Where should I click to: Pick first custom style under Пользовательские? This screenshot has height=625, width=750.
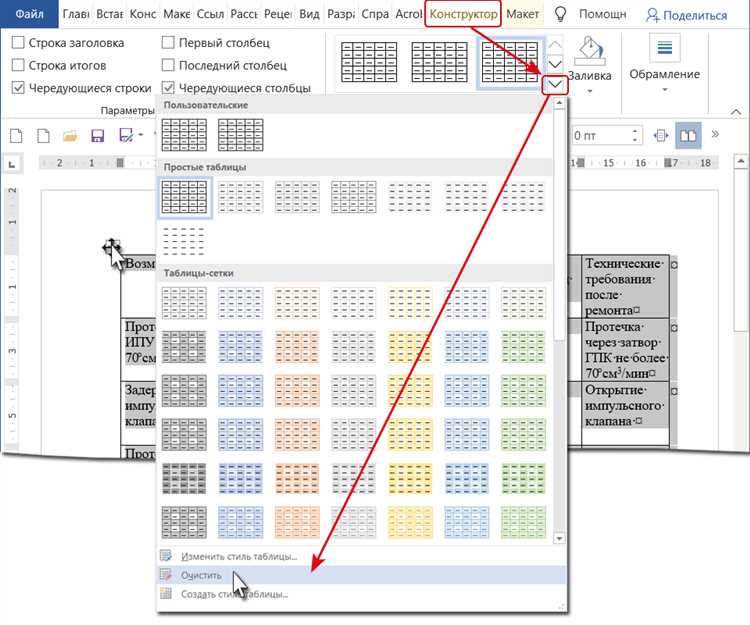(x=184, y=135)
